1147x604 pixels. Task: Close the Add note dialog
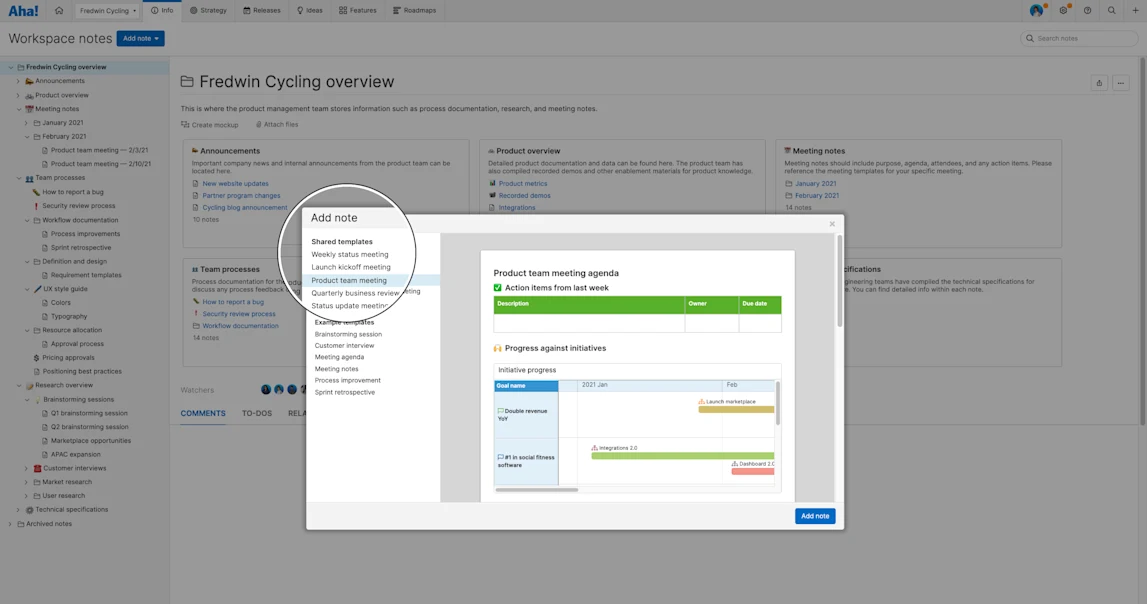click(832, 224)
